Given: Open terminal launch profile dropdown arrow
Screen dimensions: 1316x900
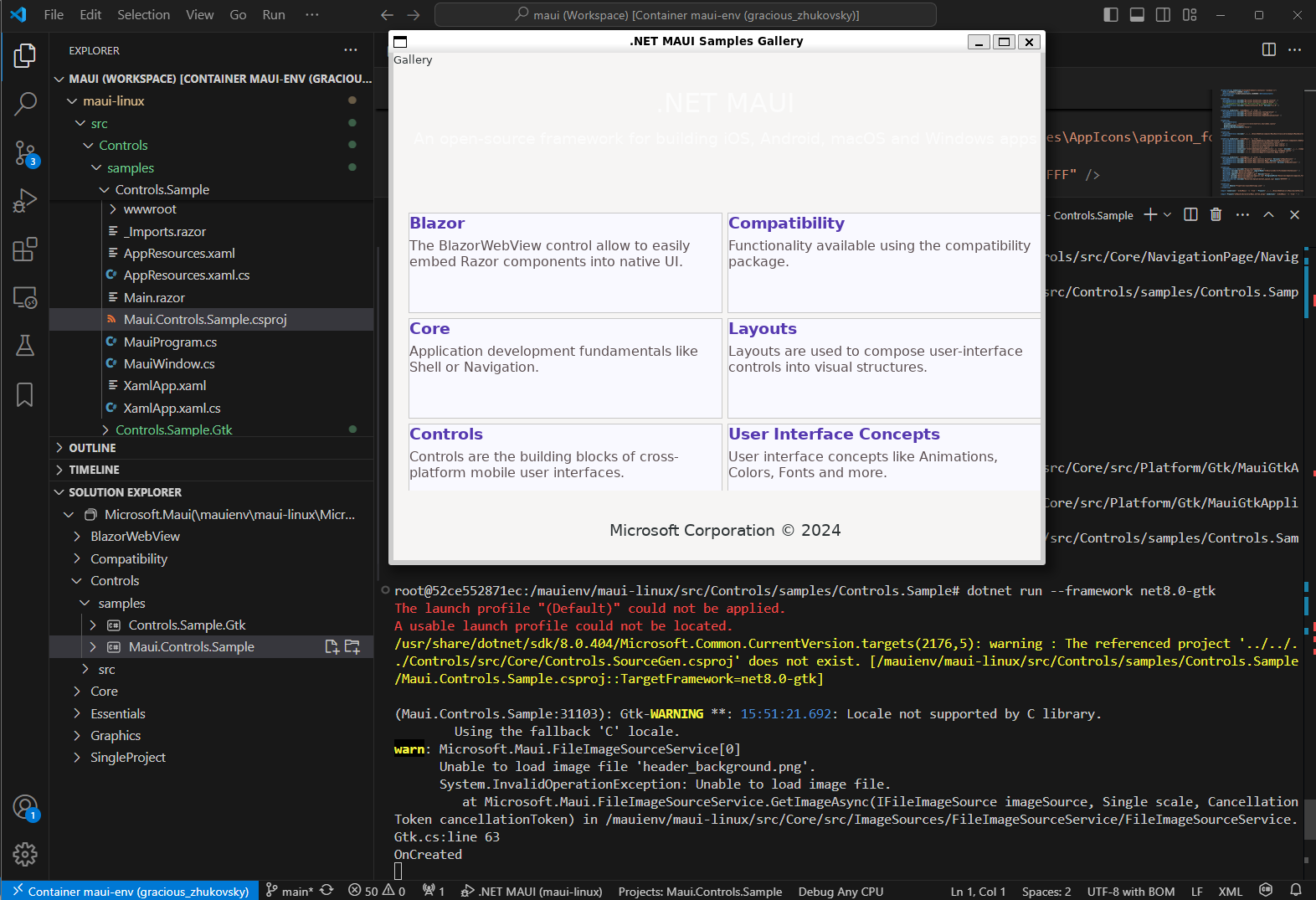Looking at the screenshot, I should [1168, 215].
